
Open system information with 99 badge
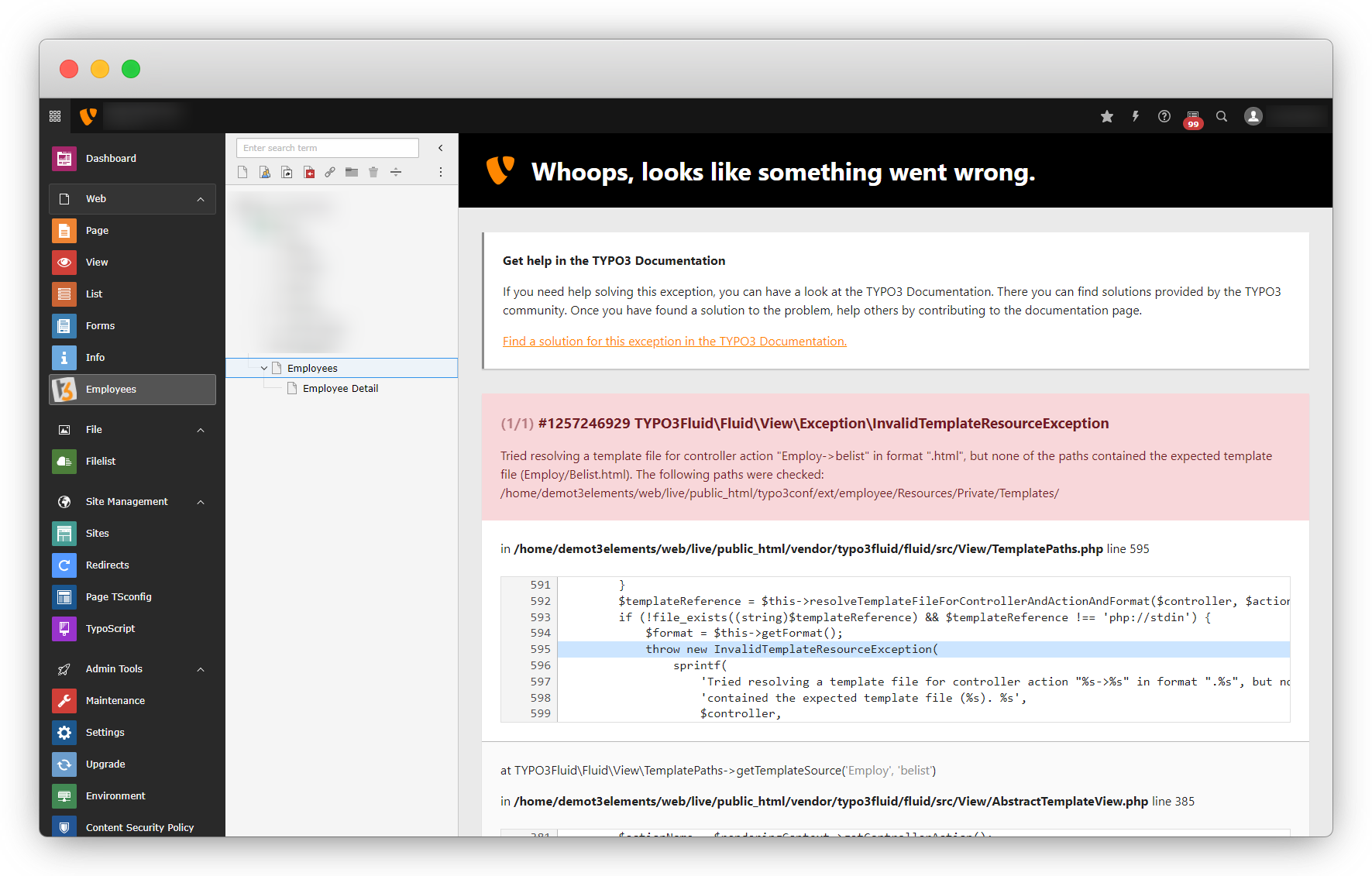point(1192,118)
